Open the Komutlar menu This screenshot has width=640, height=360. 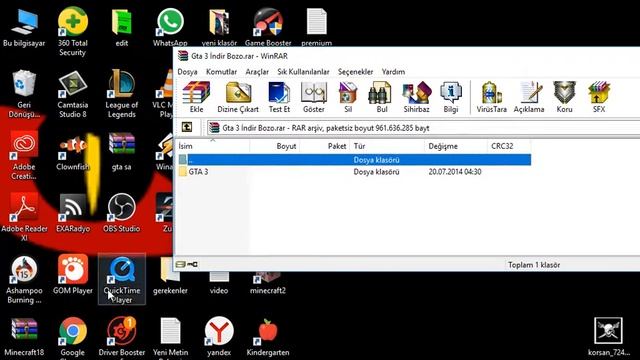click(221, 72)
